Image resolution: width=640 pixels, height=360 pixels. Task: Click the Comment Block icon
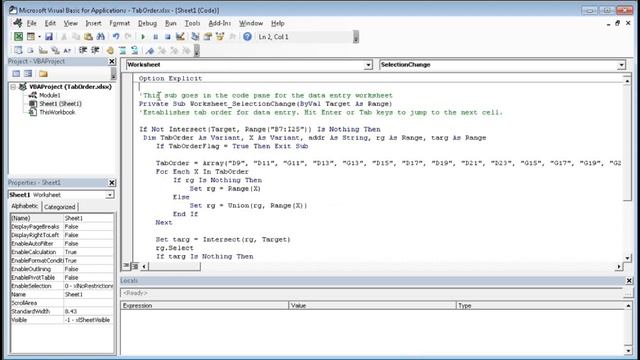[122, 51]
